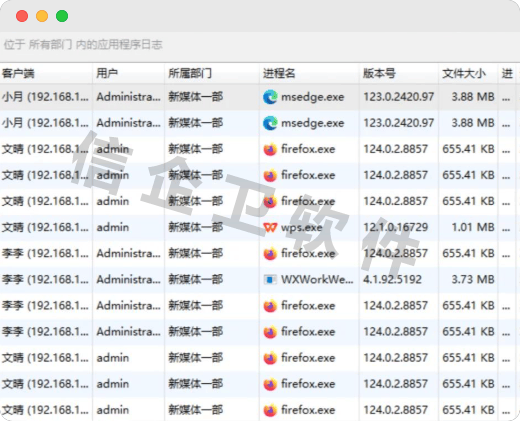The width and height of the screenshot is (520, 421).
Task: Click the 位于 所有部门 内的应用程序日志 title
Action: click(83, 44)
